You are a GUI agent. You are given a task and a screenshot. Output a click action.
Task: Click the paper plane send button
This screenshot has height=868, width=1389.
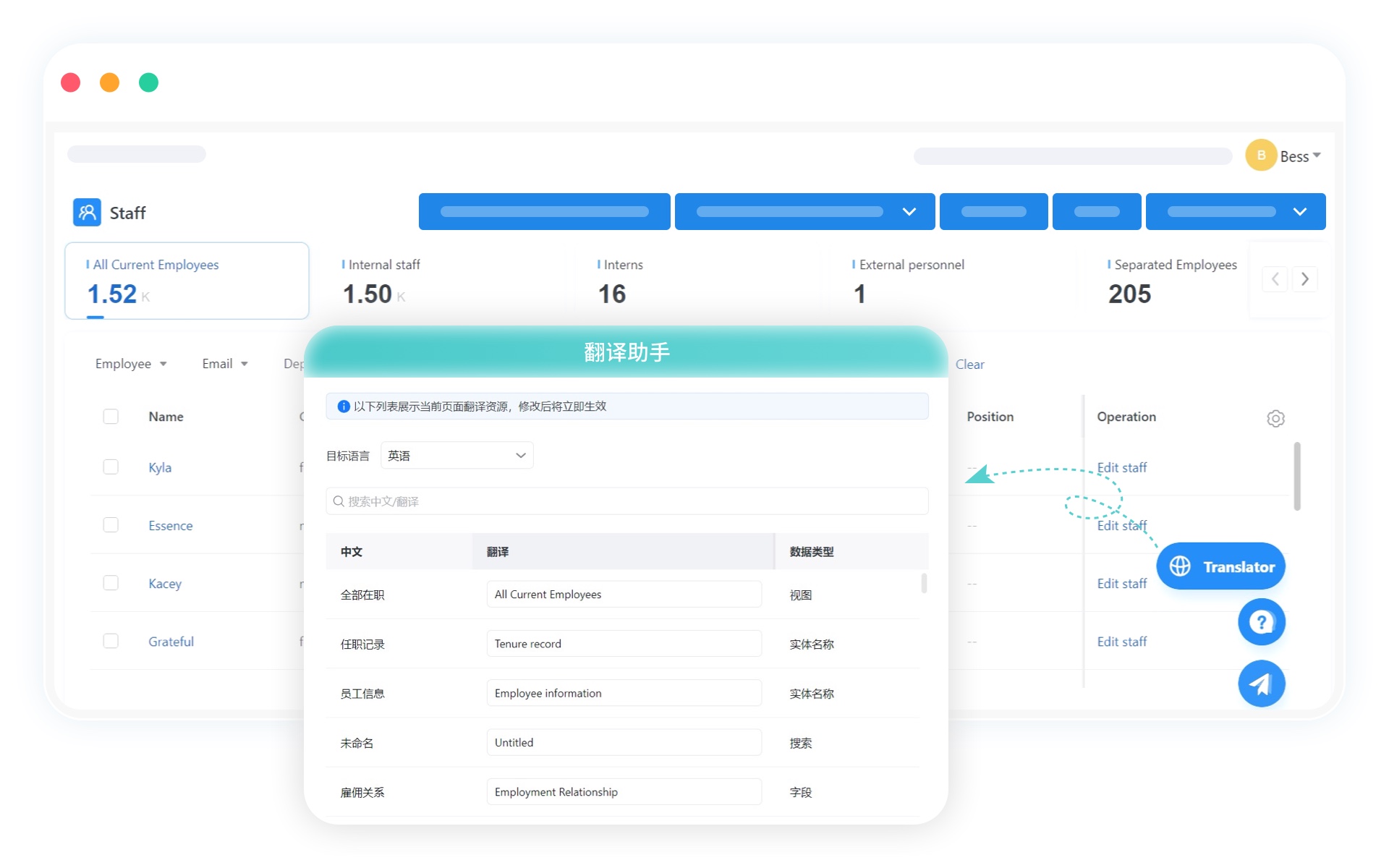tap(1261, 684)
